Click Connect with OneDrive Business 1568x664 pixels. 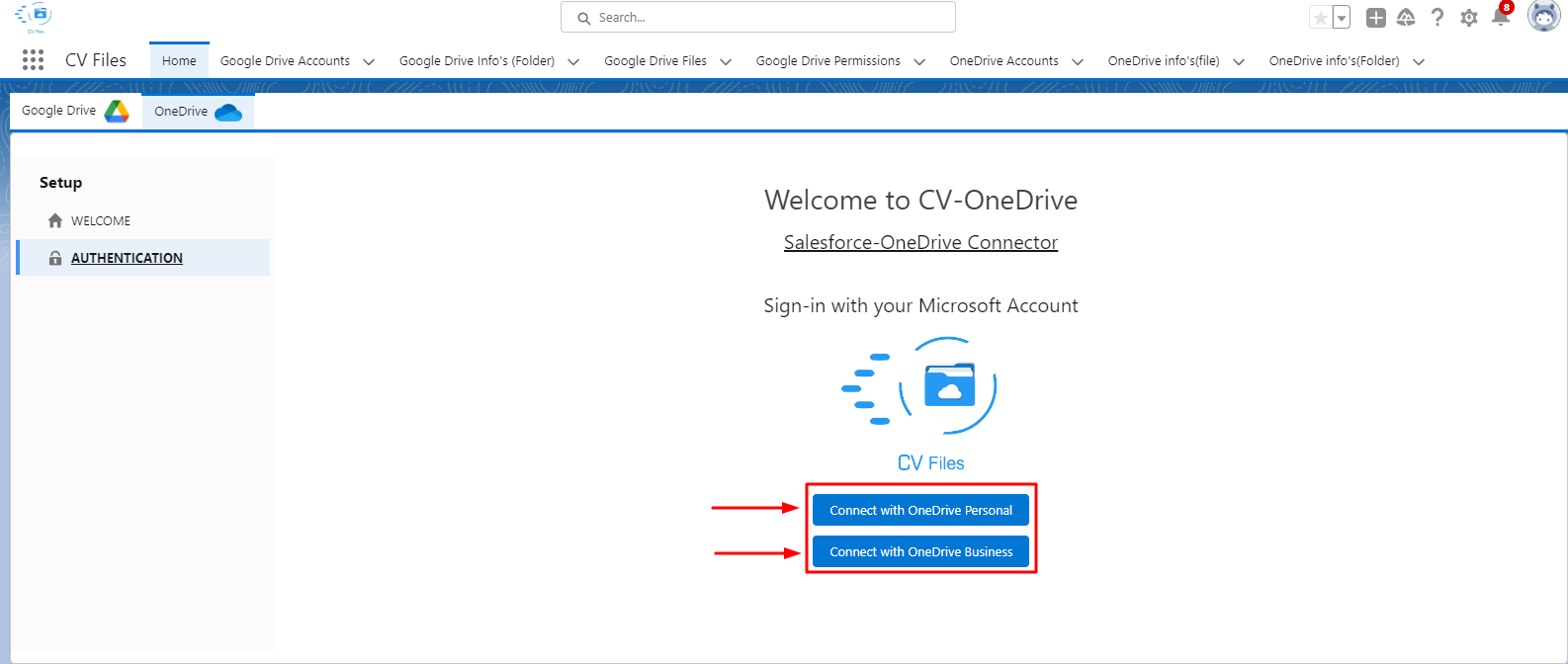point(920,551)
